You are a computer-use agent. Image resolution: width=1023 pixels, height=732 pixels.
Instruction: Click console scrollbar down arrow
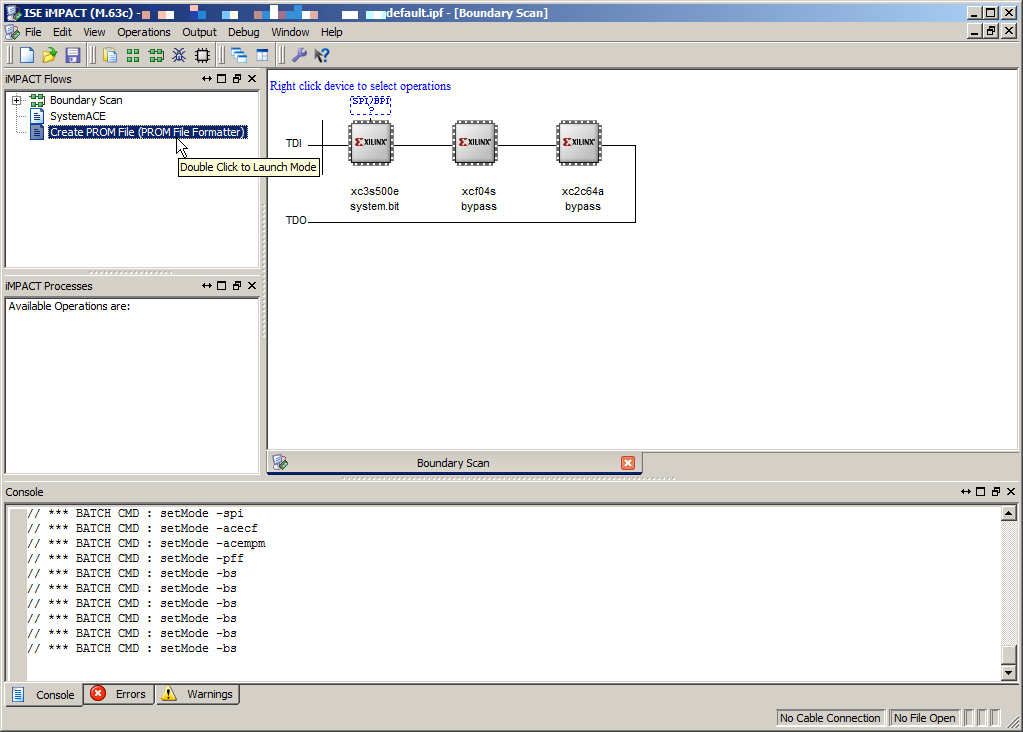click(1009, 673)
